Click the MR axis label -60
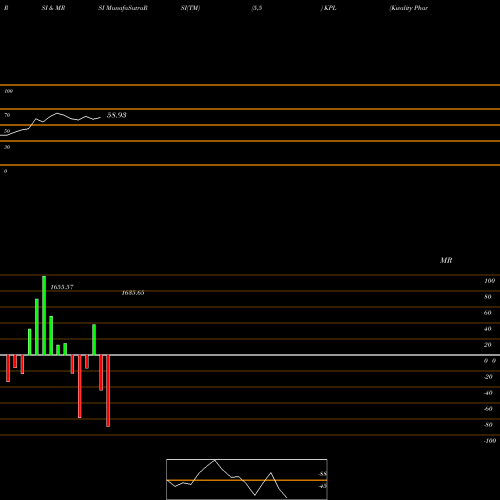500x500 pixels. (x=488, y=409)
